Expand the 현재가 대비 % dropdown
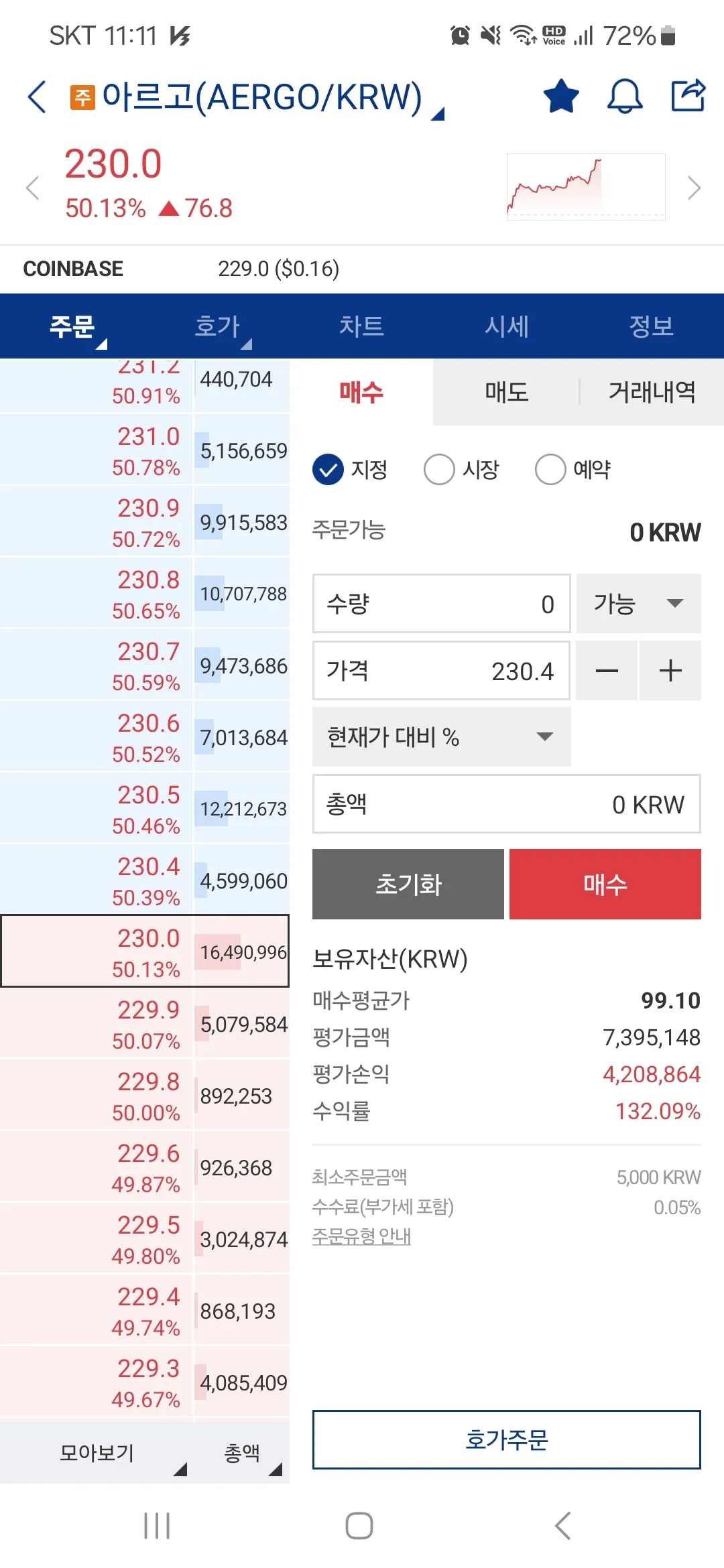This screenshot has height=1568, width=724. [442, 737]
